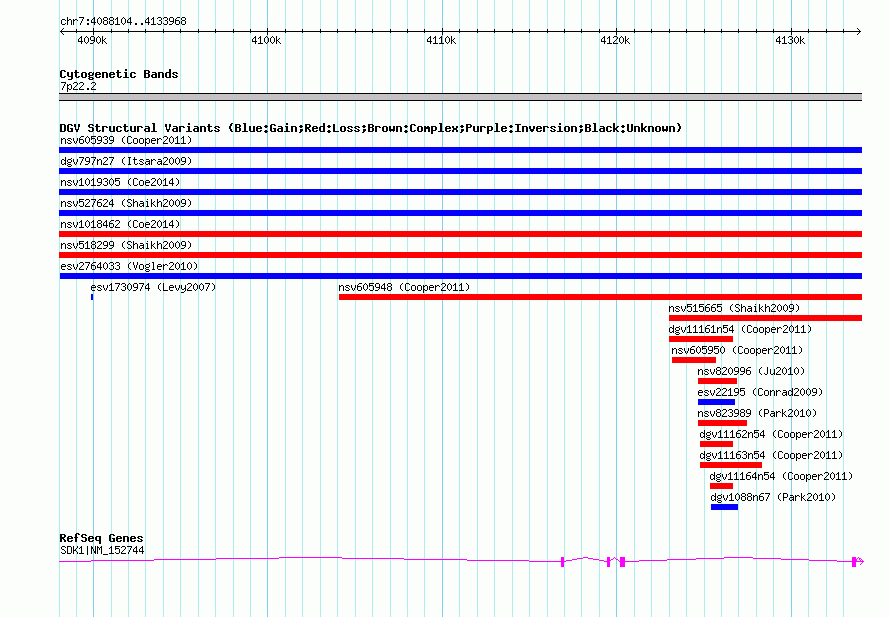The image size is (890, 617).
Task: Select the nsv823989 (Park2010) label
Action: 757,413
